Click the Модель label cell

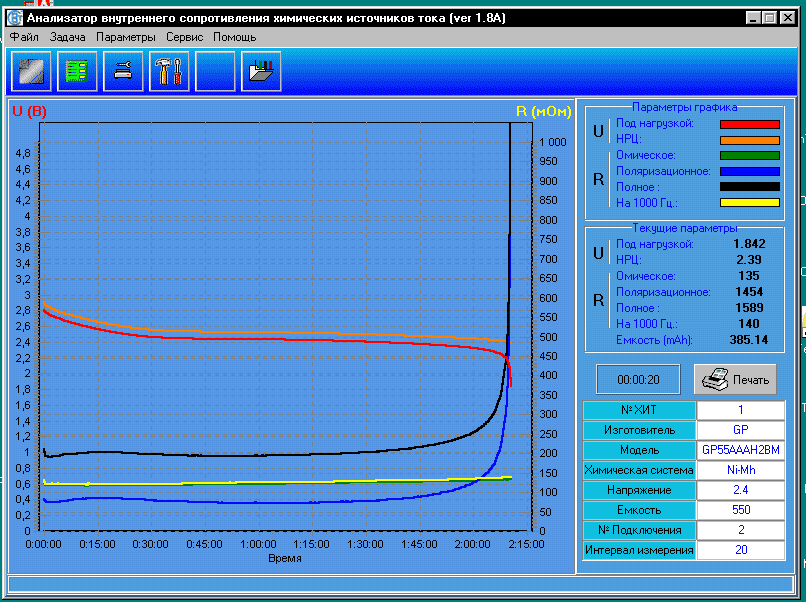[639, 450]
